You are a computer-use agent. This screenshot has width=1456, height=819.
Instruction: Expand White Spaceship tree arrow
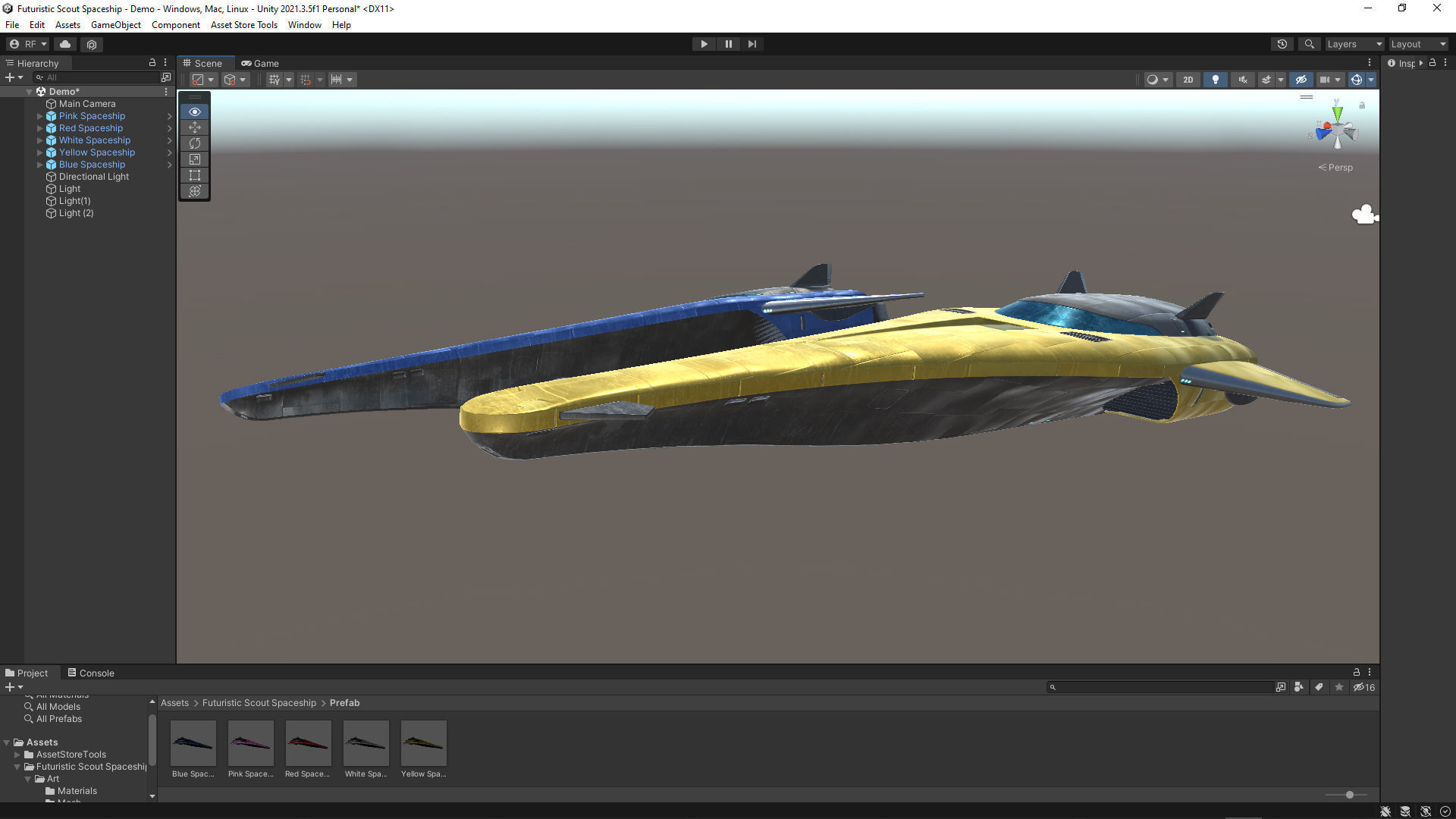pyautogui.click(x=40, y=140)
